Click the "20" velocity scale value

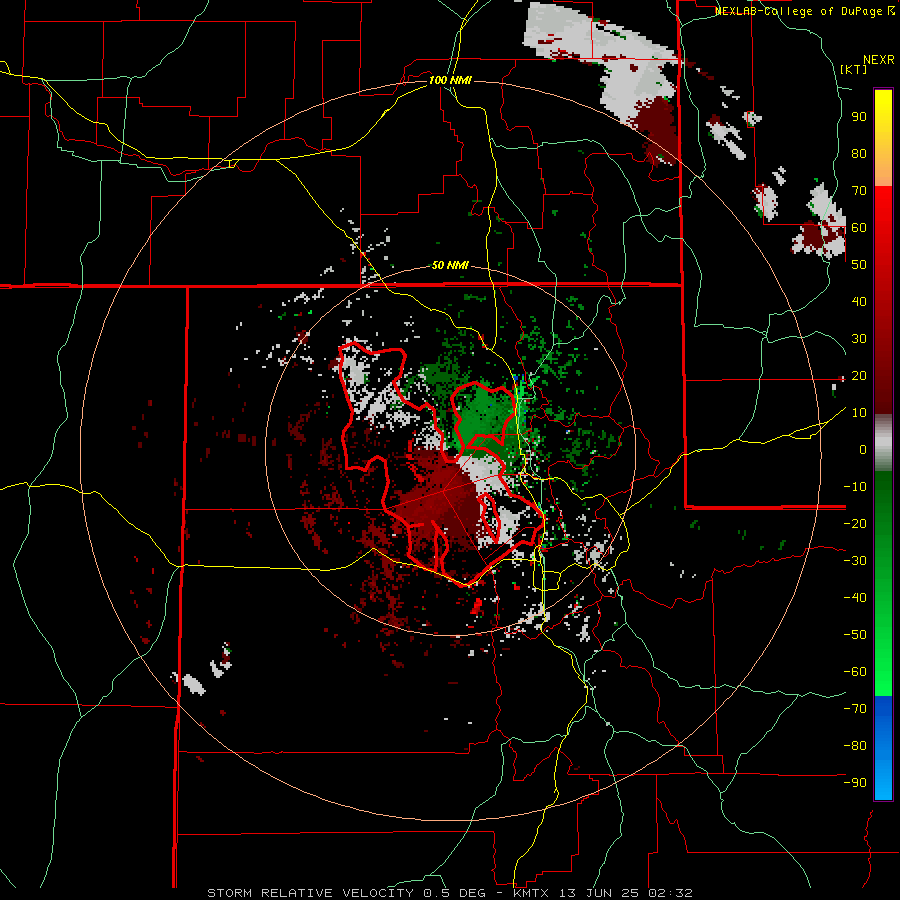point(859,375)
